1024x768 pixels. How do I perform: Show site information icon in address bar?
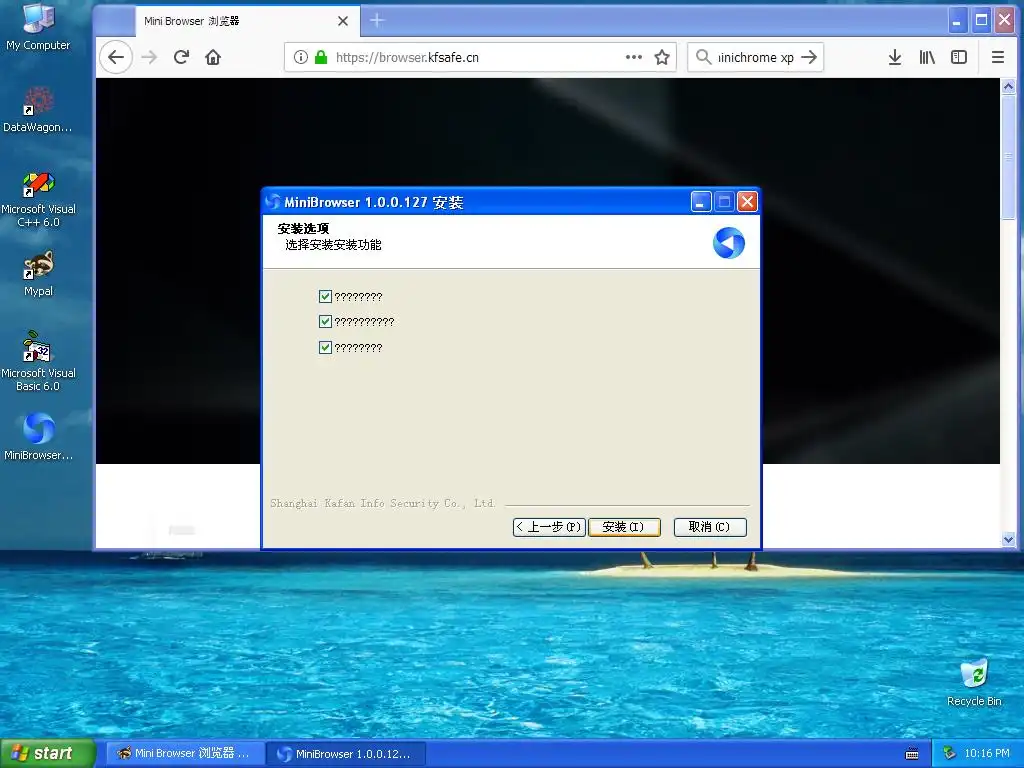[x=300, y=57]
